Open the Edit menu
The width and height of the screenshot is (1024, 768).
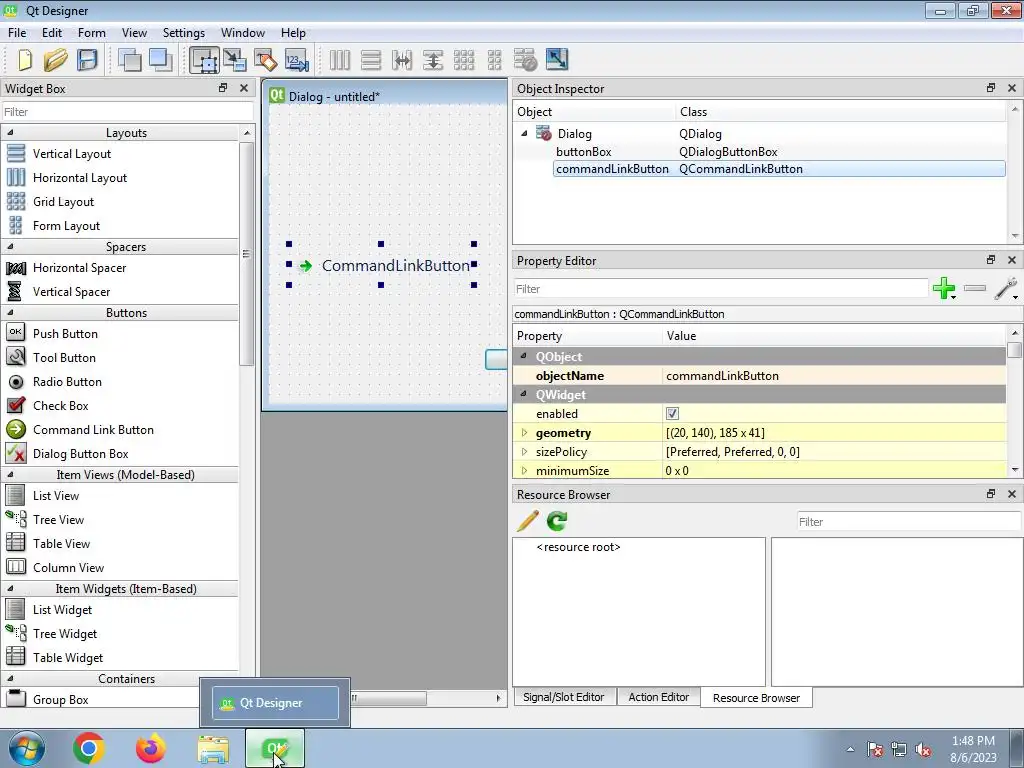(52, 33)
